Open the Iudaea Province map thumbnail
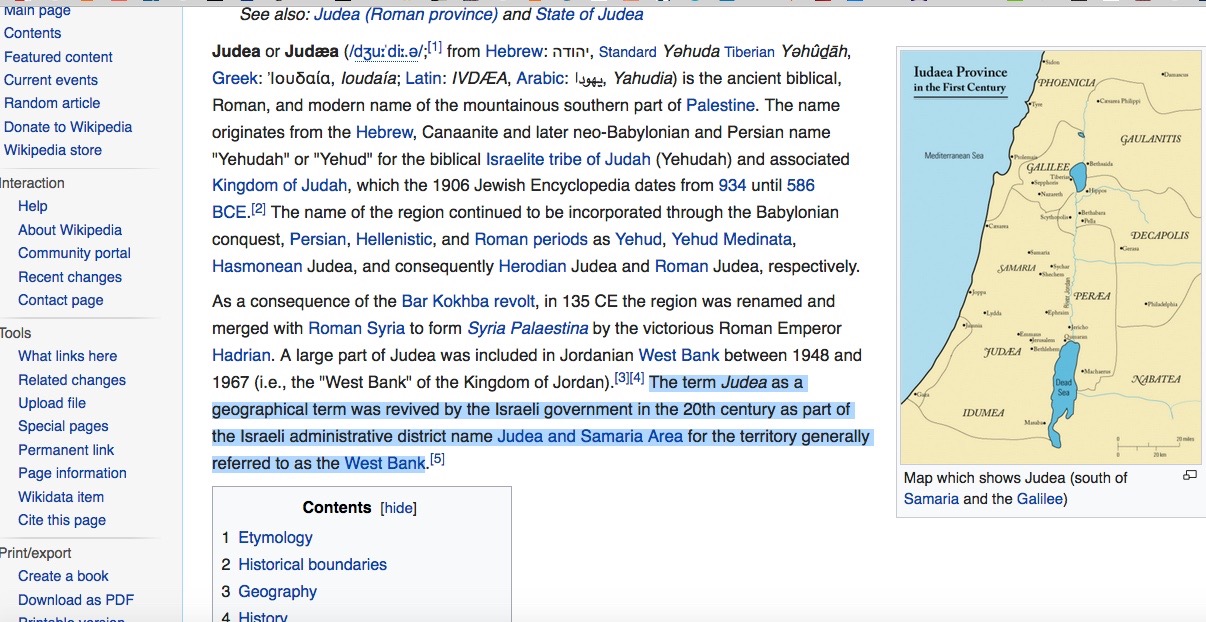Viewport: 1206px width, 622px height. click(x=1050, y=257)
